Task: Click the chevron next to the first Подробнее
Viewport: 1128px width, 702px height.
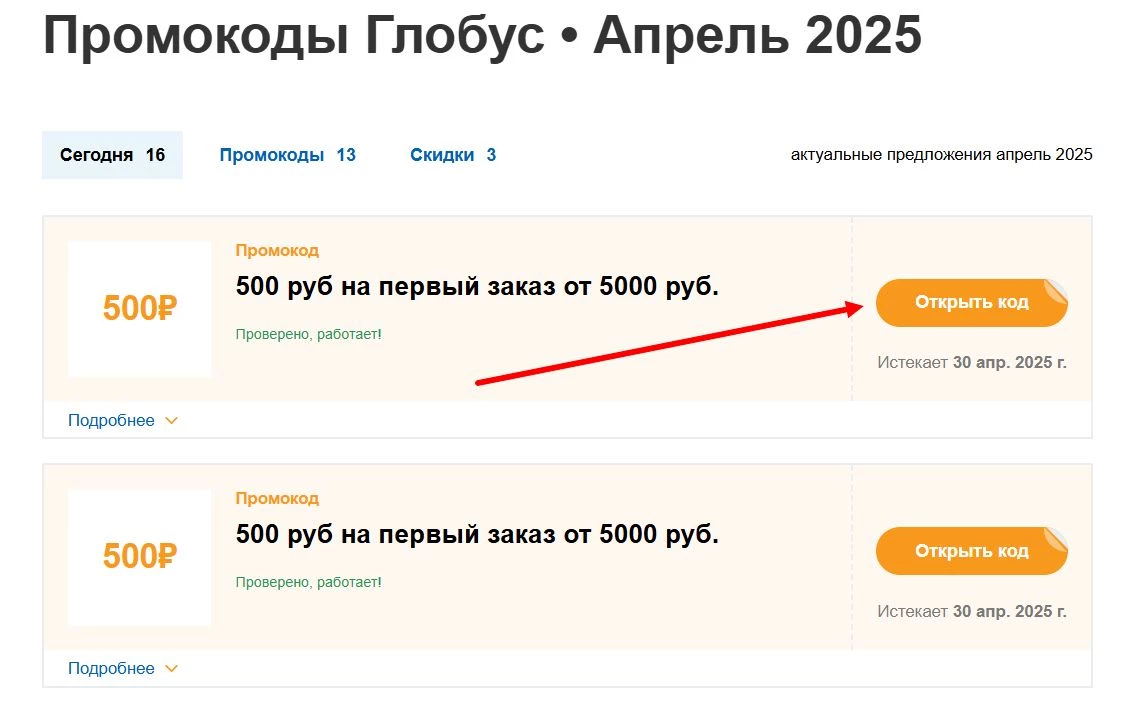Action: pyautogui.click(x=172, y=420)
